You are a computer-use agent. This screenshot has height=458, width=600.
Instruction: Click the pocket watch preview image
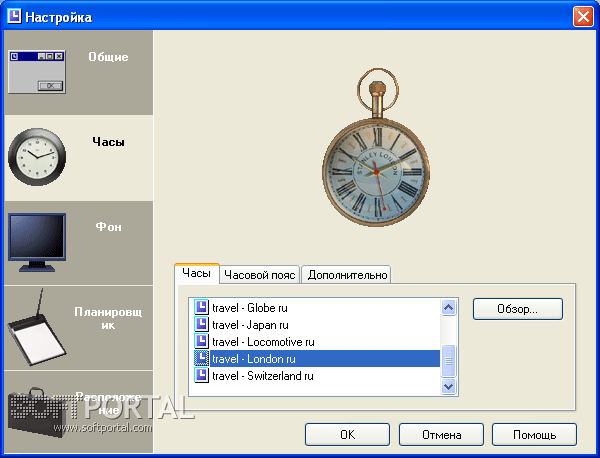tap(377, 148)
